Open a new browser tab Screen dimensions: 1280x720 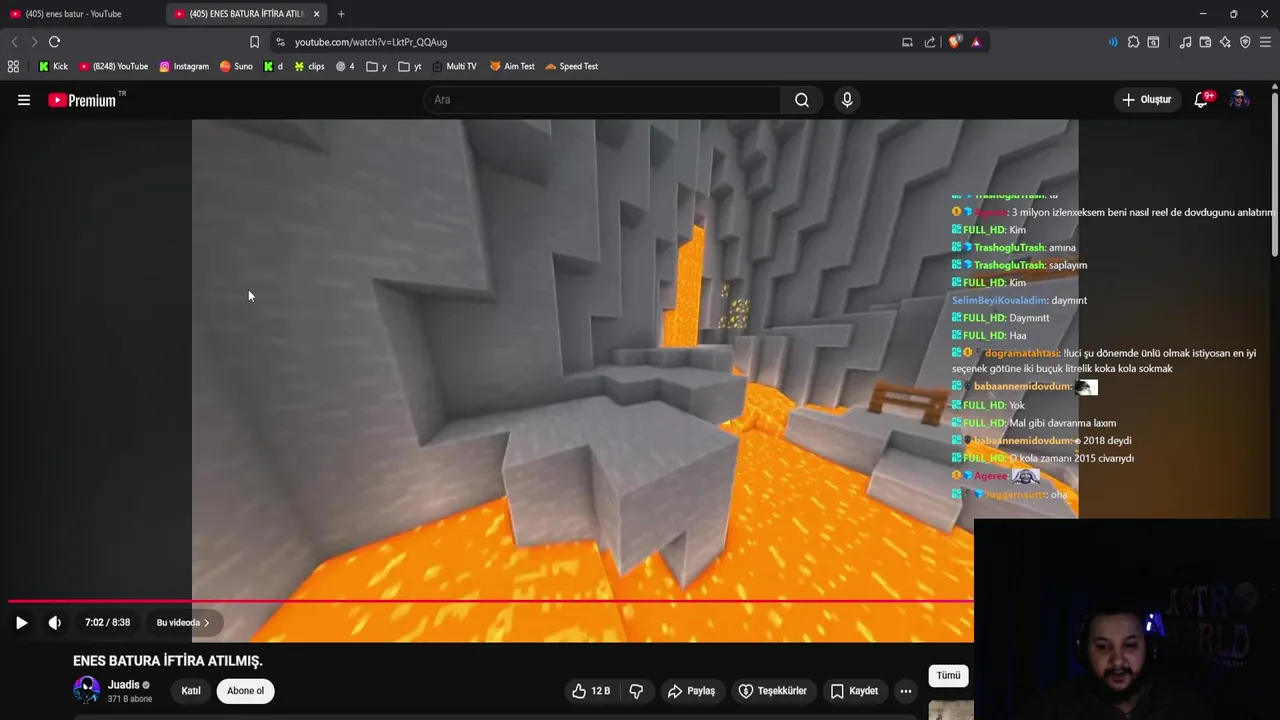pos(341,14)
